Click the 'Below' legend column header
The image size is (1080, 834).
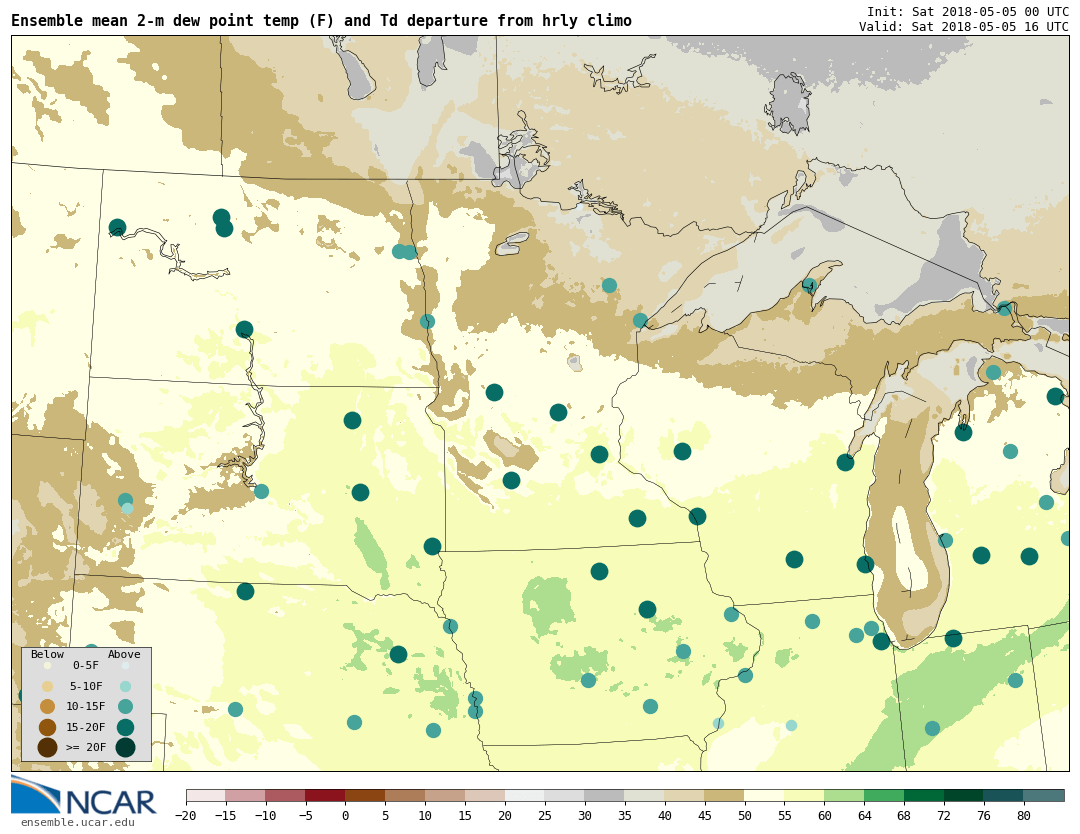tap(47, 655)
